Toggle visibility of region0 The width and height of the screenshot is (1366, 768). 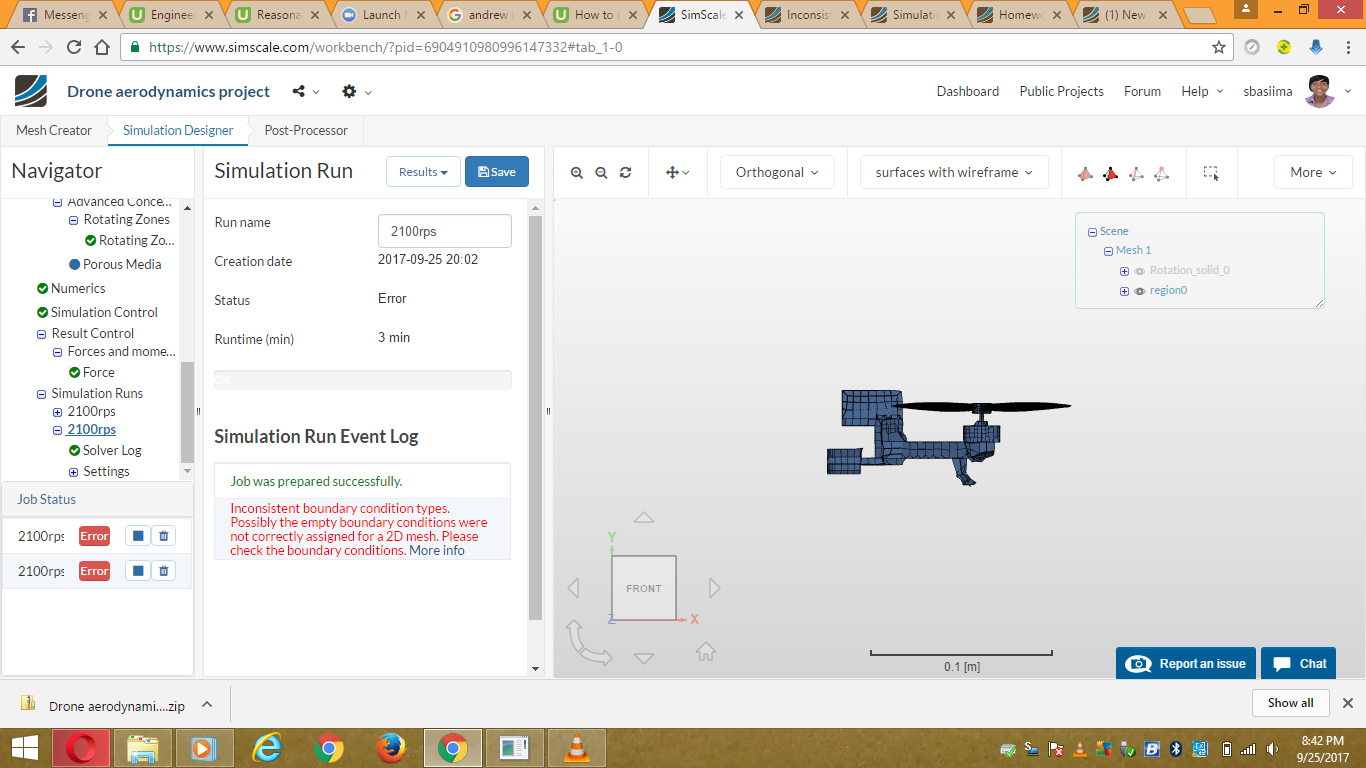(x=1139, y=291)
